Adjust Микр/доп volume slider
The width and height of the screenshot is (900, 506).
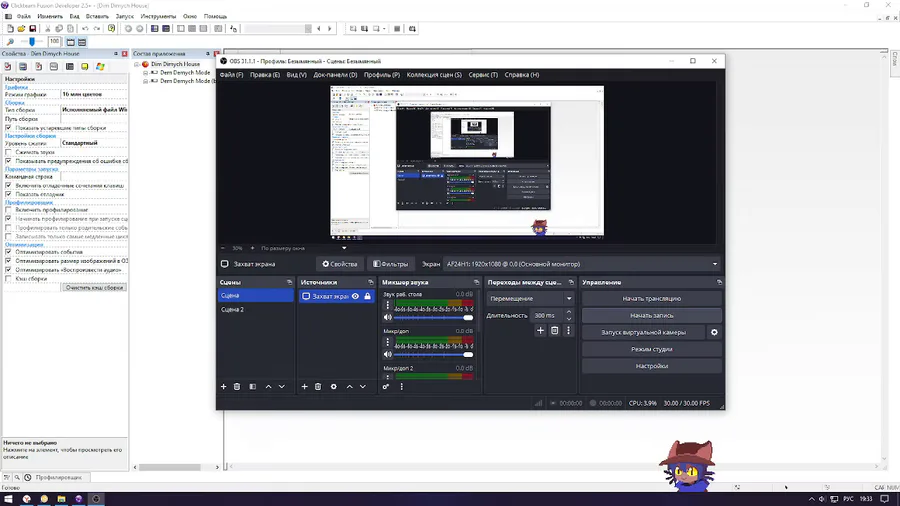433,354
